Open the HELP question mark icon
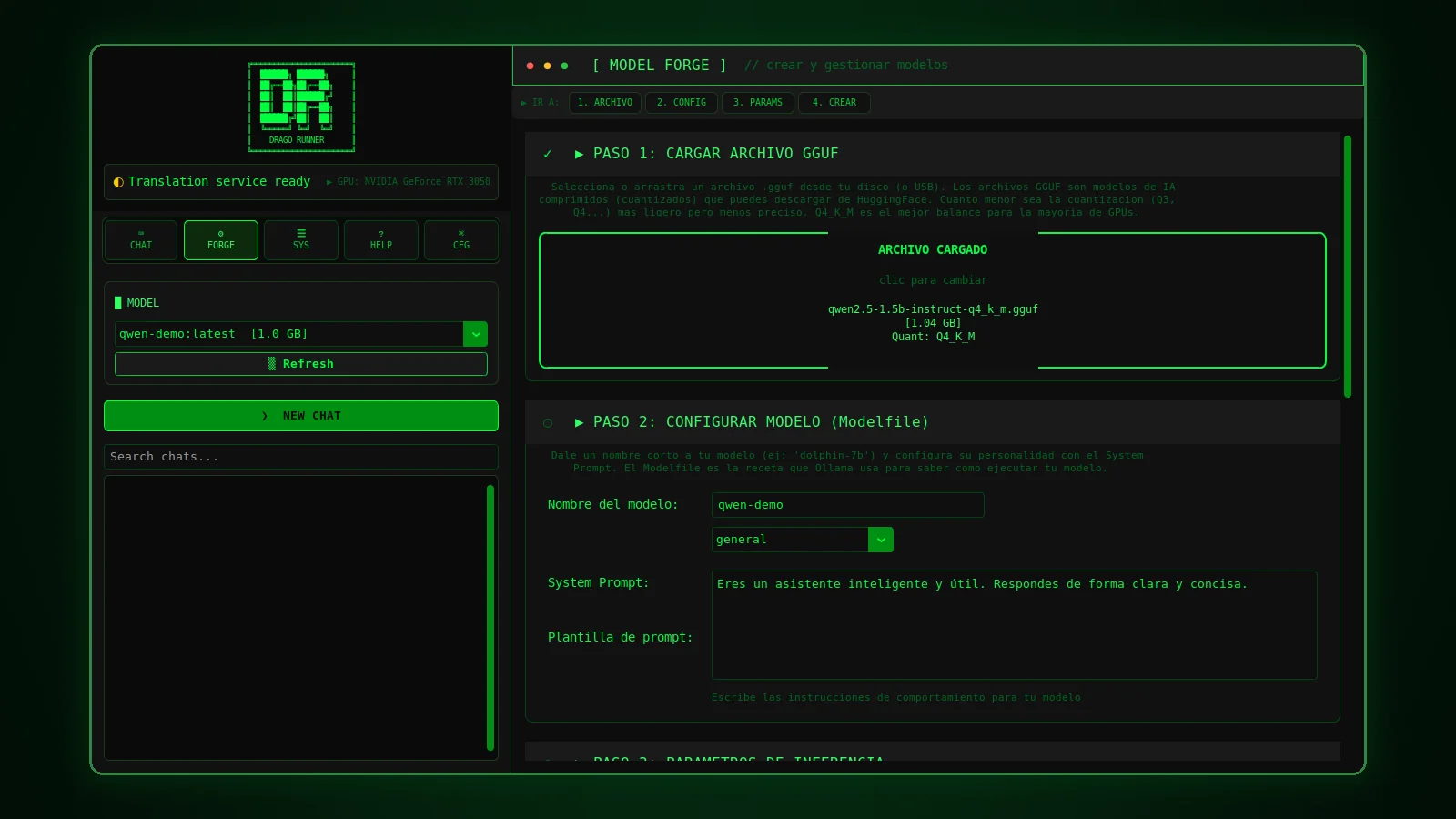 coord(381,240)
